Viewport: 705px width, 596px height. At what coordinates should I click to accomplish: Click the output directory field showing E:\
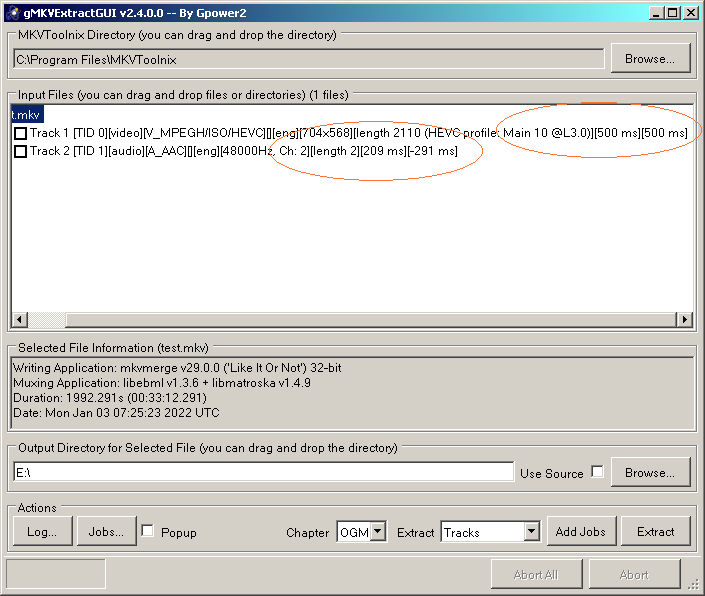coord(263,472)
